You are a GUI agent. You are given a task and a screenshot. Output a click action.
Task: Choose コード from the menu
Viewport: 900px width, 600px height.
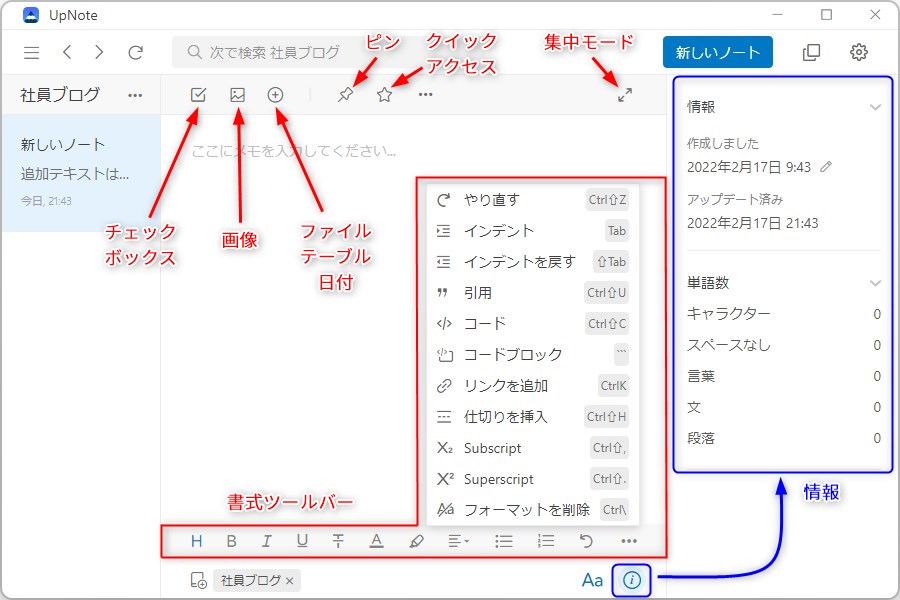coord(532,324)
